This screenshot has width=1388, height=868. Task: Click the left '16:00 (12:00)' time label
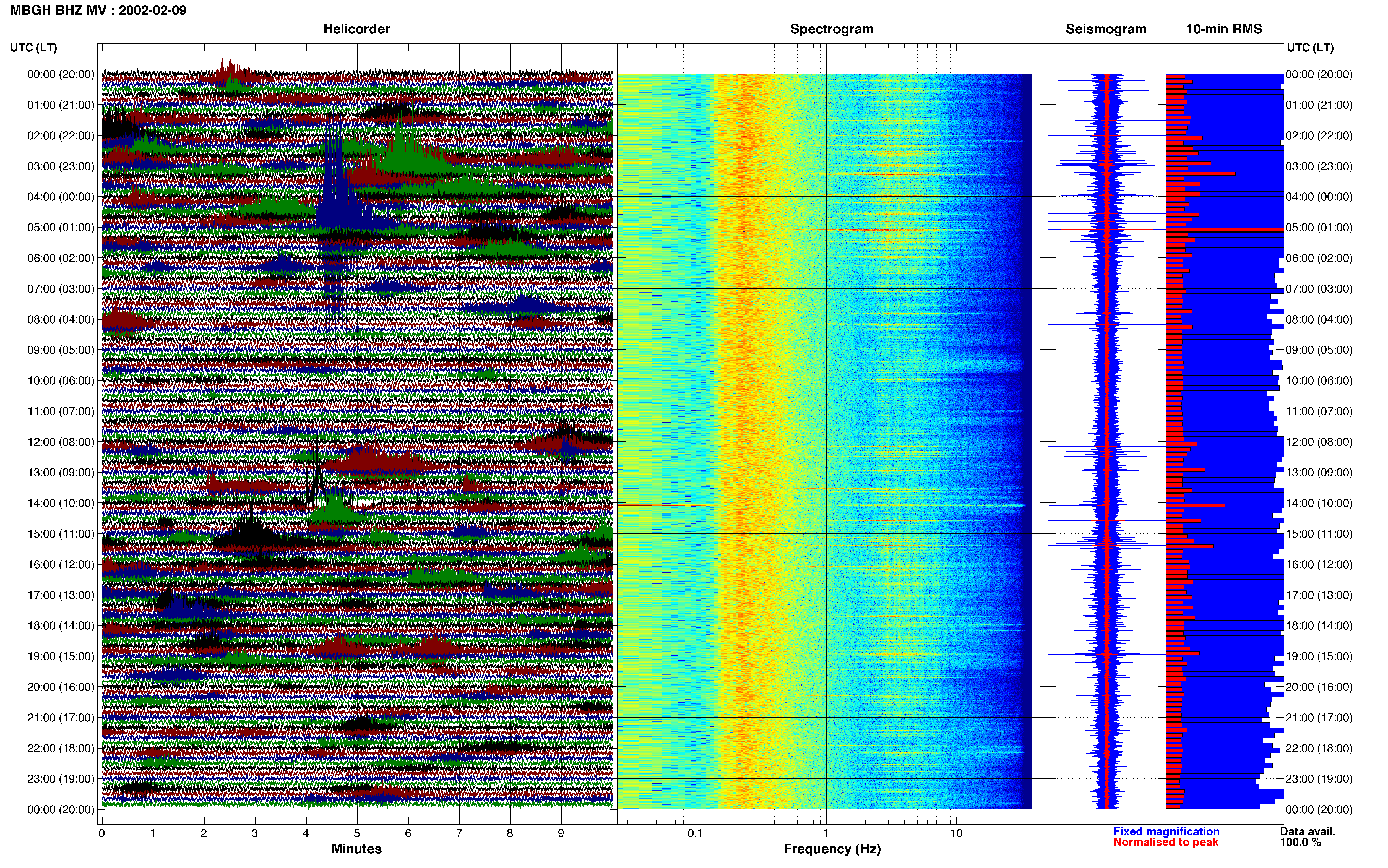pyautogui.click(x=61, y=564)
